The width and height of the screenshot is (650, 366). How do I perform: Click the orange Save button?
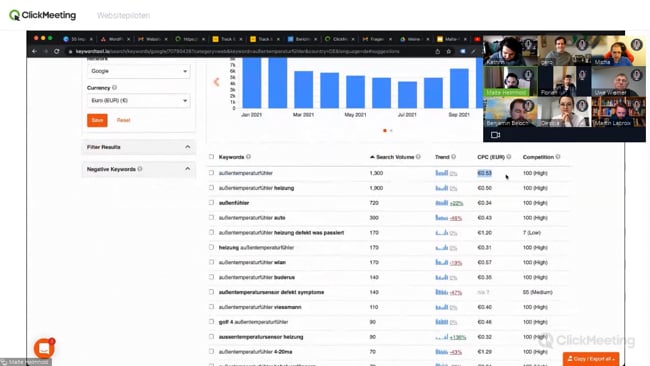tap(97, 120)
